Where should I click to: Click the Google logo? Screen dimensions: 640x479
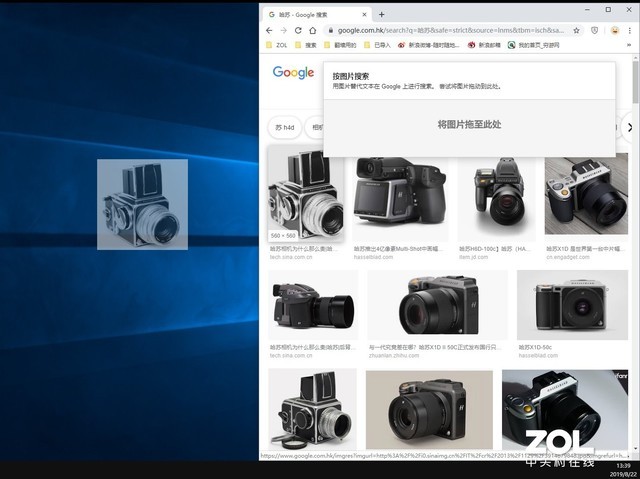pyautogui.click(x=293, y=73)
